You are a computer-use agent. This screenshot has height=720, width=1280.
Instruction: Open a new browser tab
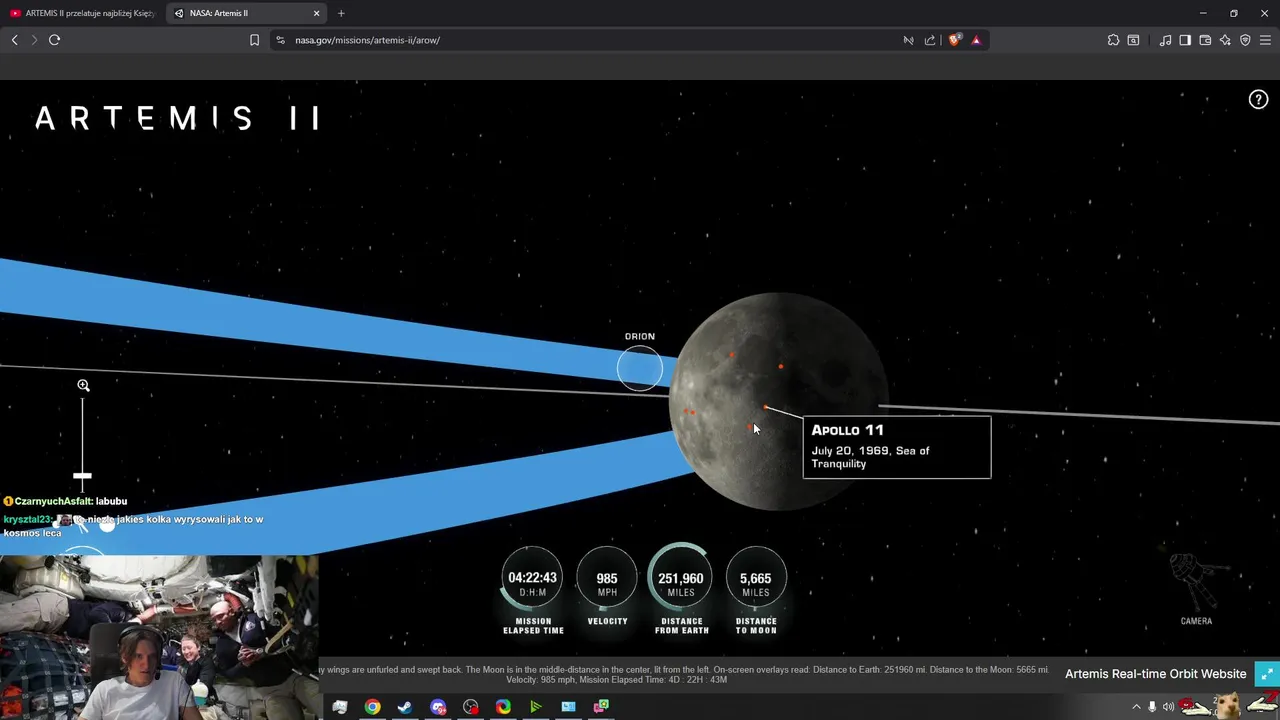(x=341, y=13)
